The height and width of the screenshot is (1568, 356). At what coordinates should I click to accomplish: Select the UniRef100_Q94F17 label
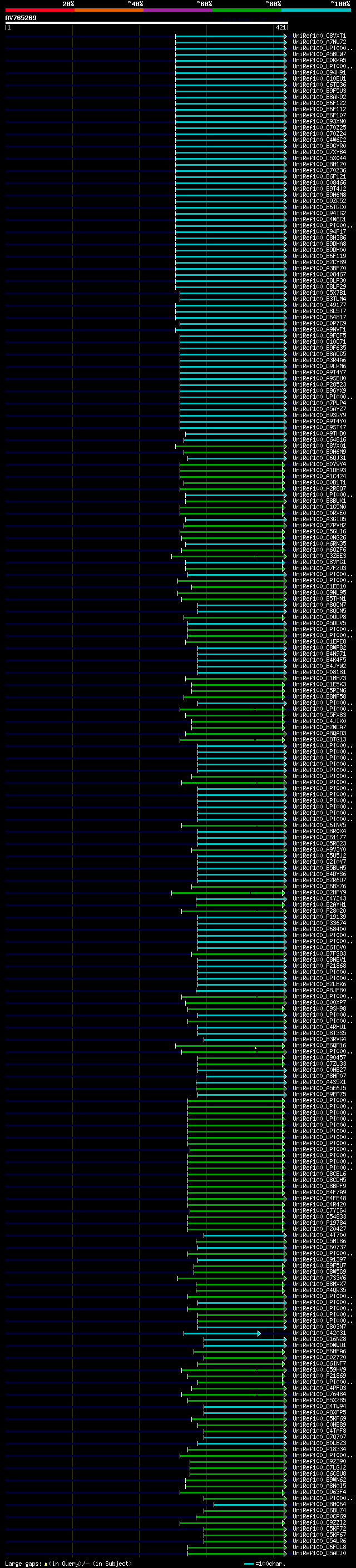pos(319,231)
